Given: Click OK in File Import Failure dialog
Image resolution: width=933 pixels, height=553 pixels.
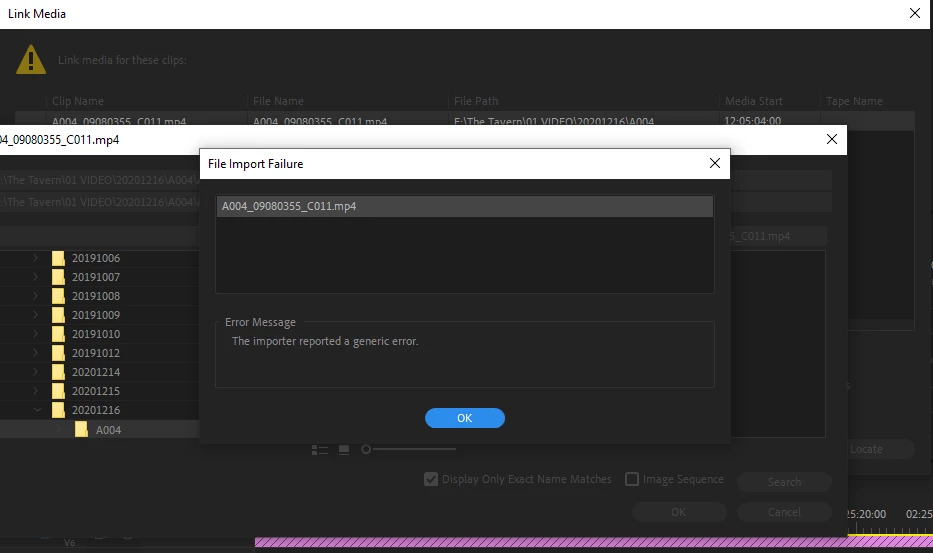Looking at the screenshot, I should click(465, 418).
